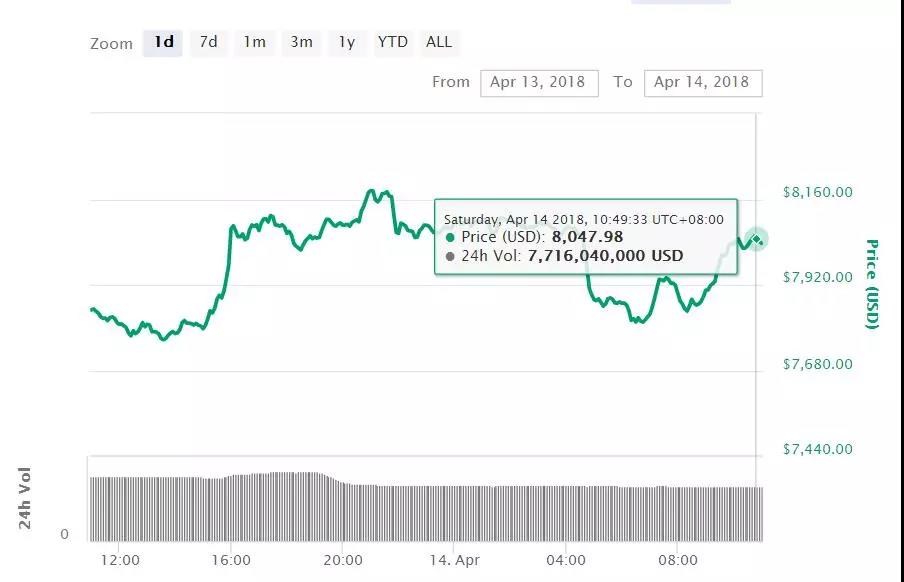Click the 14. Apr date axis label
Viewport: 904px width, 582px height.
point(453,560)
